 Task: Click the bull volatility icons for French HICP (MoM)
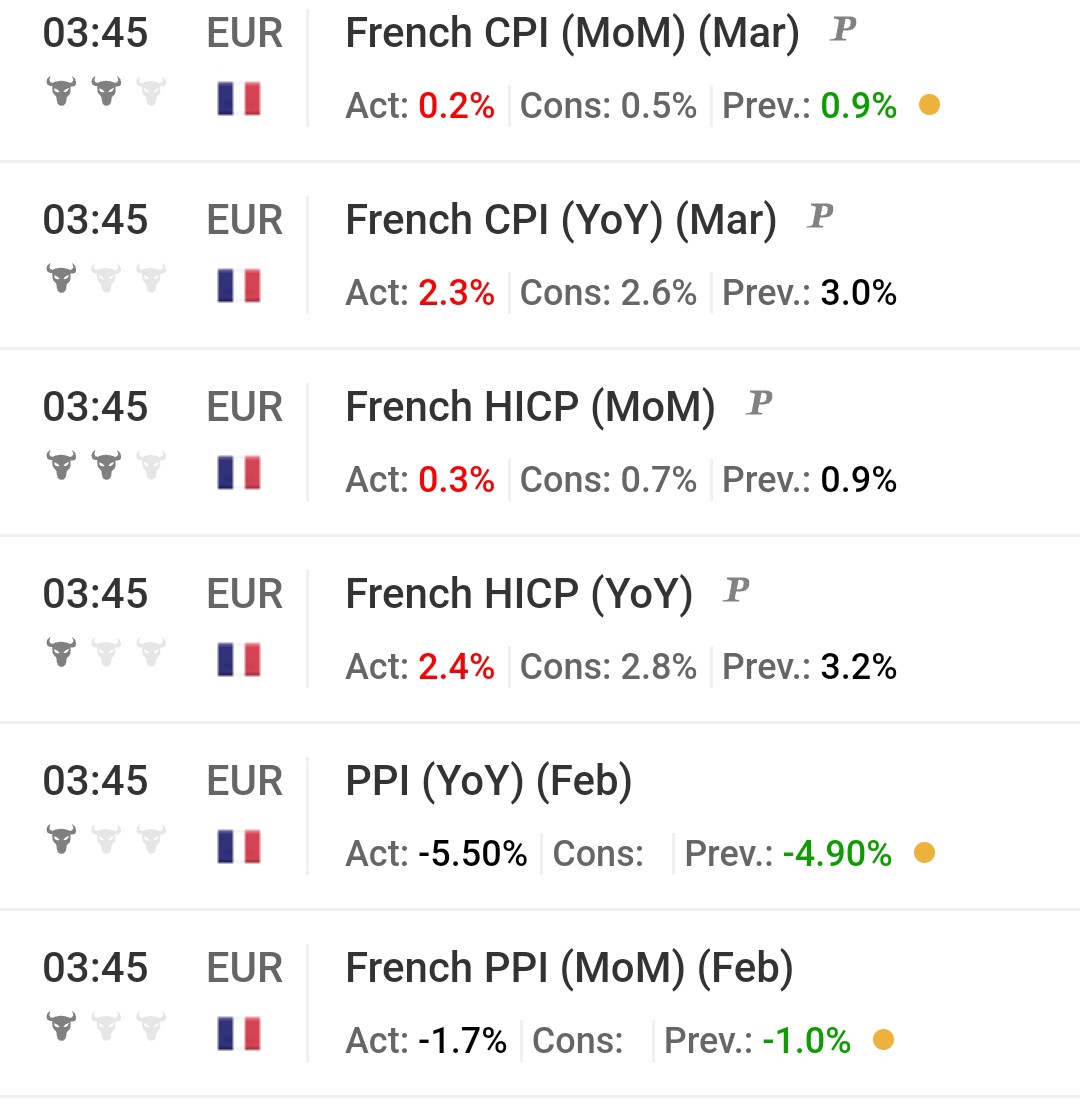click(x=106, y=465)
